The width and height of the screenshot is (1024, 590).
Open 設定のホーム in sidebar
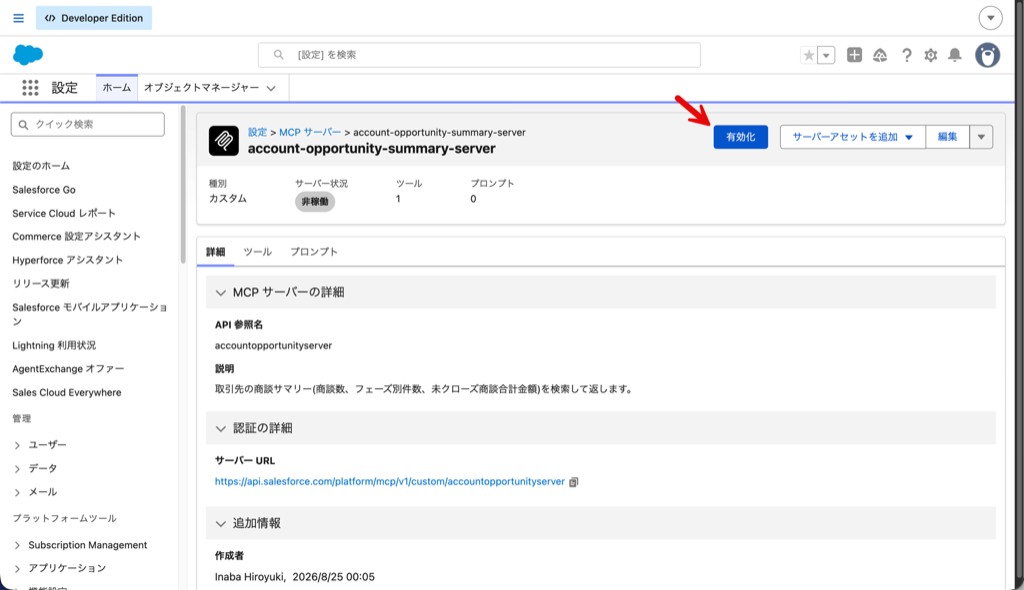[x=40, y=166]
